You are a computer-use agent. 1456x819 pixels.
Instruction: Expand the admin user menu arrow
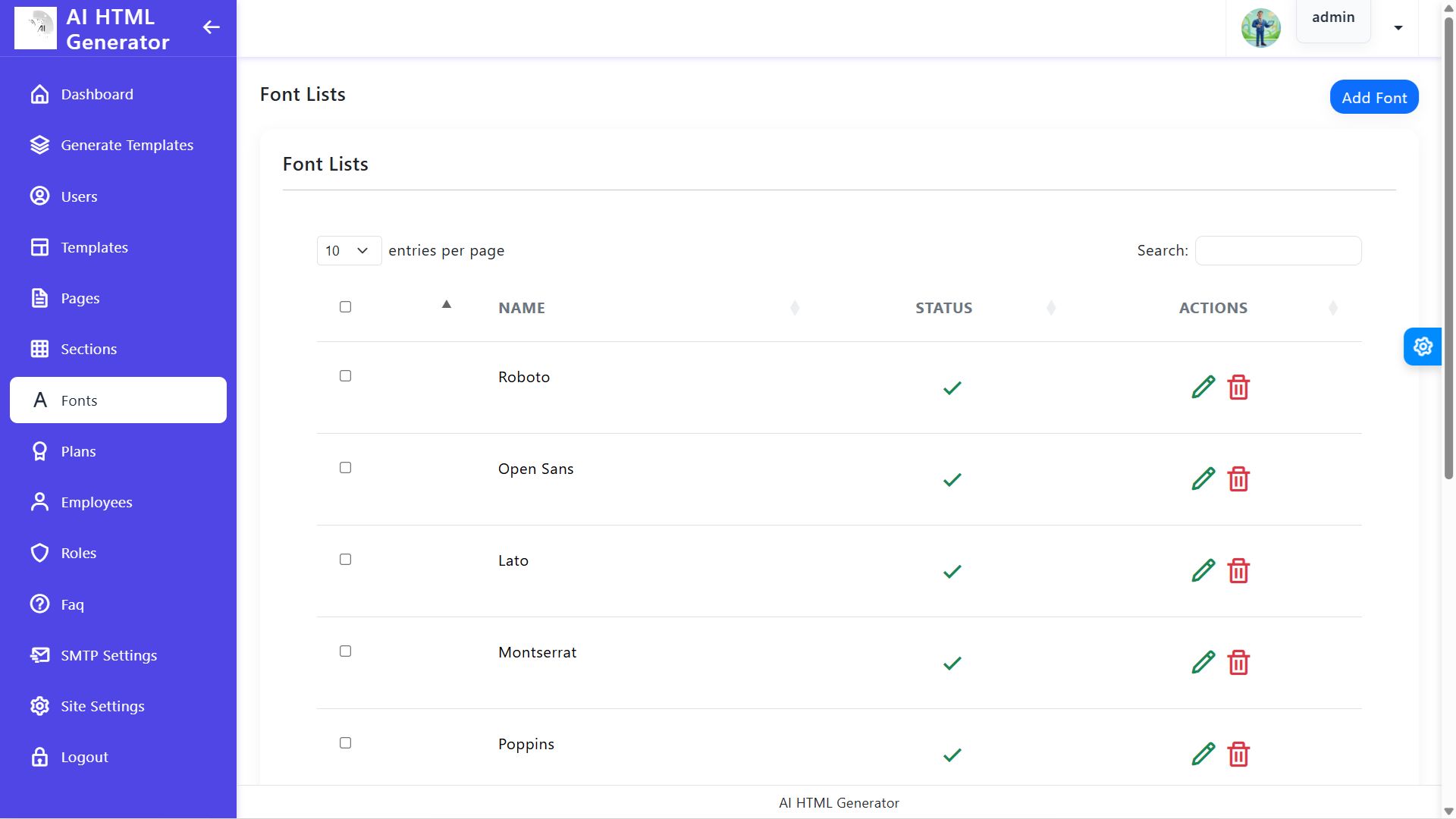(x=1398, y=28)
